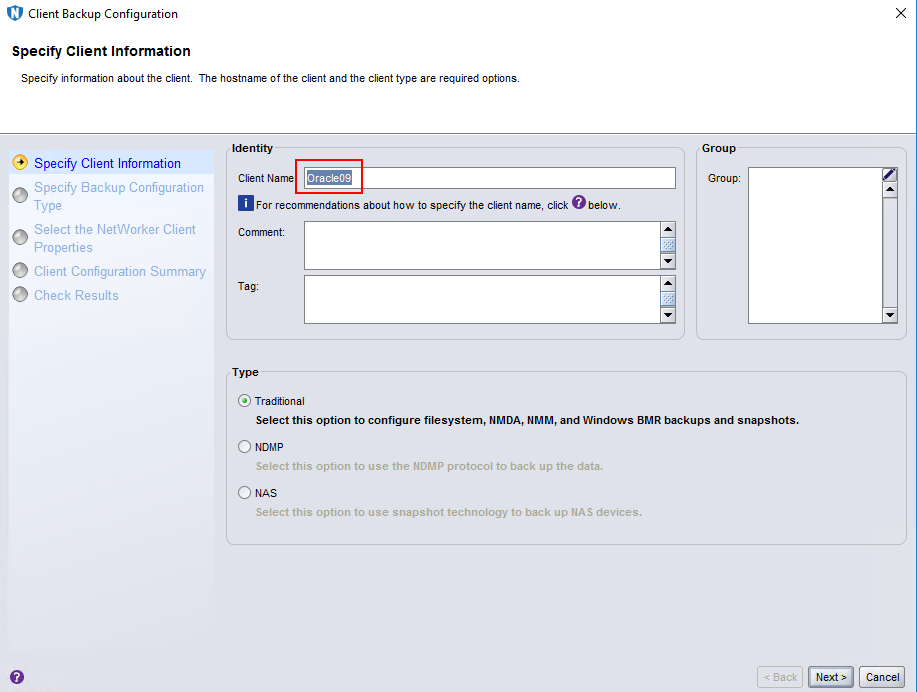The height and width of the screenshot is (692, 917).
Task: Choose the NAS radio button
Action: [245, 493]
